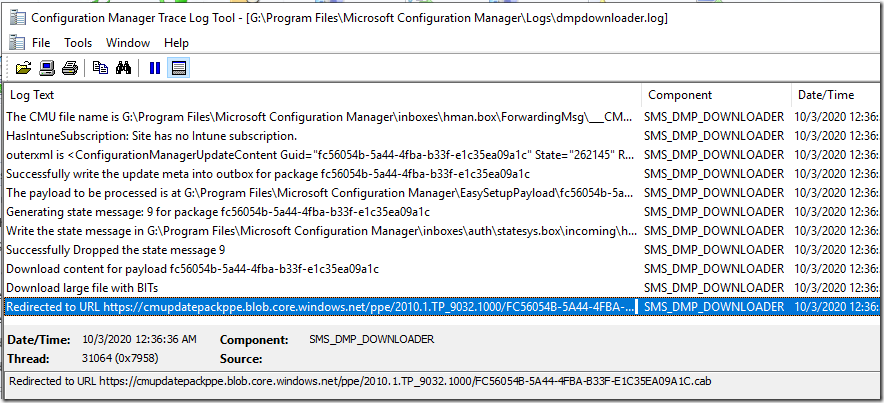Click the Open log file icon
The image size is (884, 403).
click(23, 68)
